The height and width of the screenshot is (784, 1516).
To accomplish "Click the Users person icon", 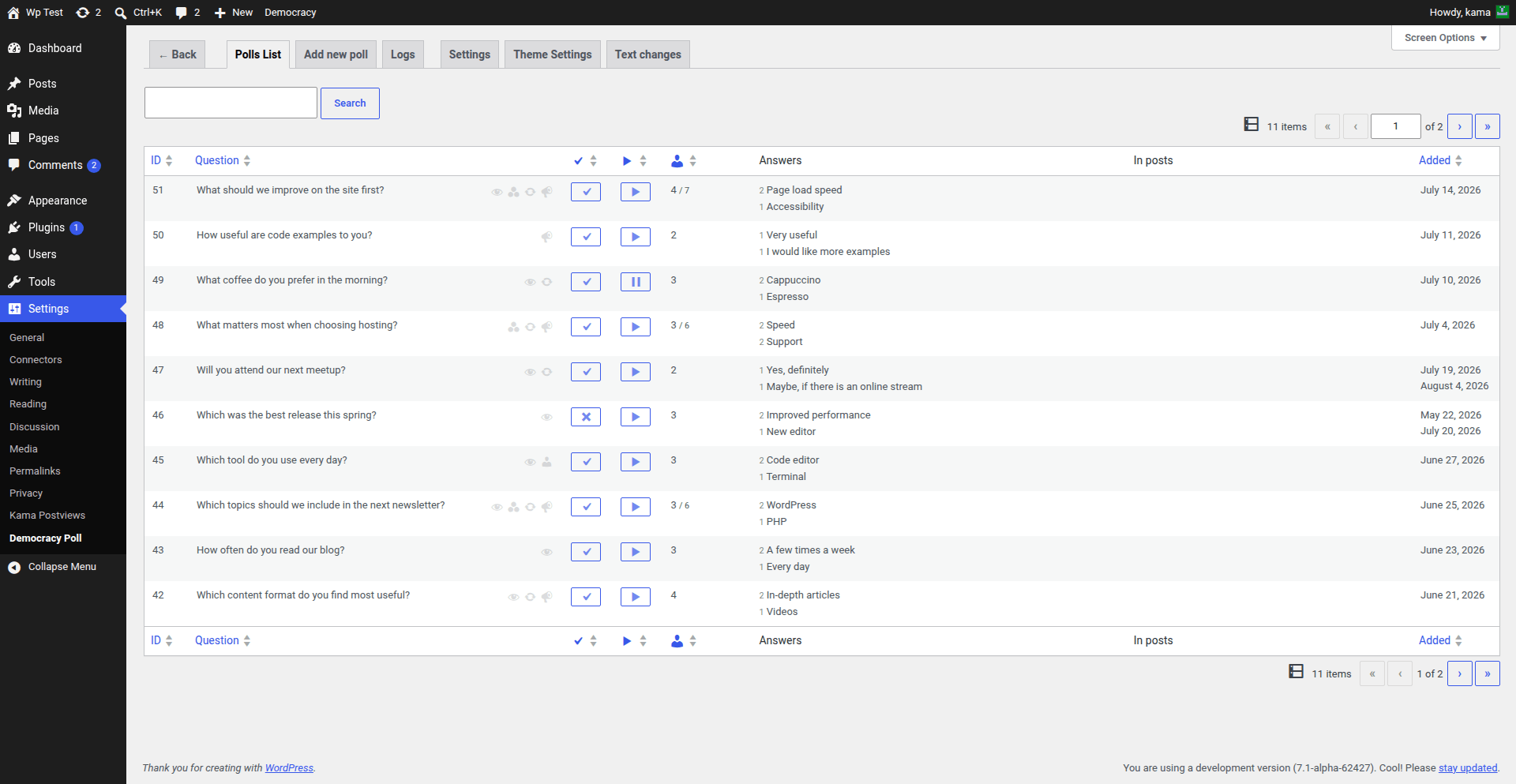I will pos(14,254).
